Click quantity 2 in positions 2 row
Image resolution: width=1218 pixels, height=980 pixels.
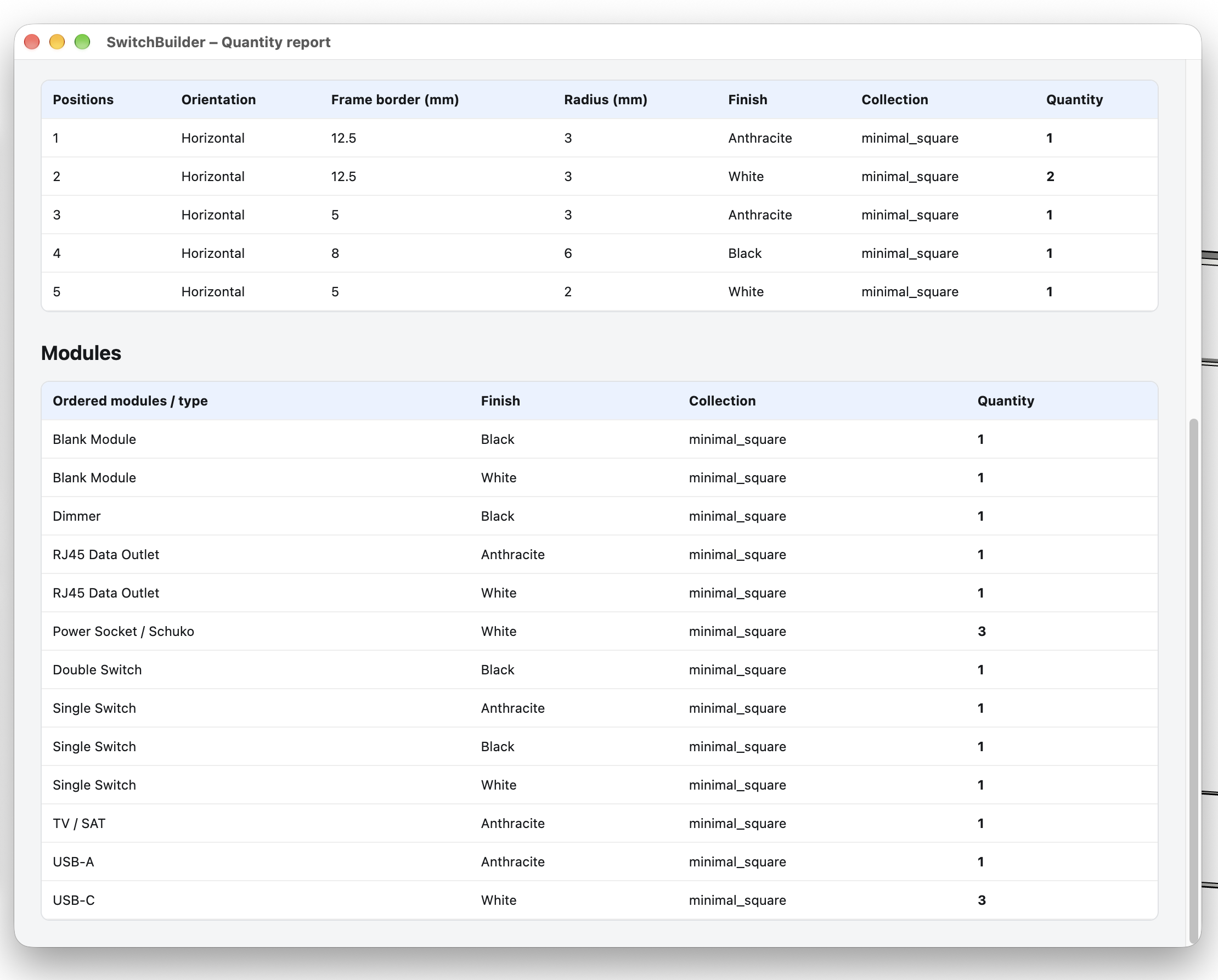pos(1050,177)
